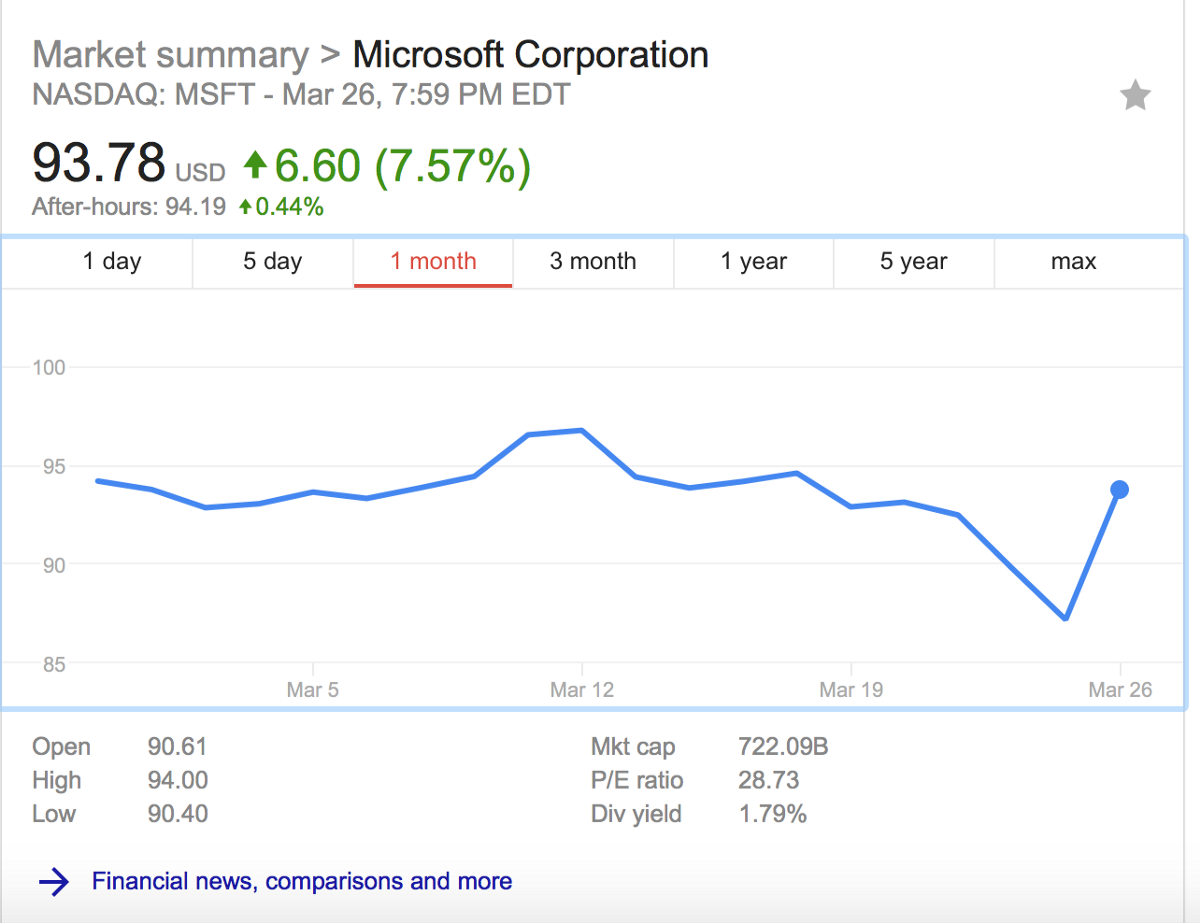Open the 5 year chart tab
The width and height of the screenshot is (1200, 923).
click(x=914, y=262)
